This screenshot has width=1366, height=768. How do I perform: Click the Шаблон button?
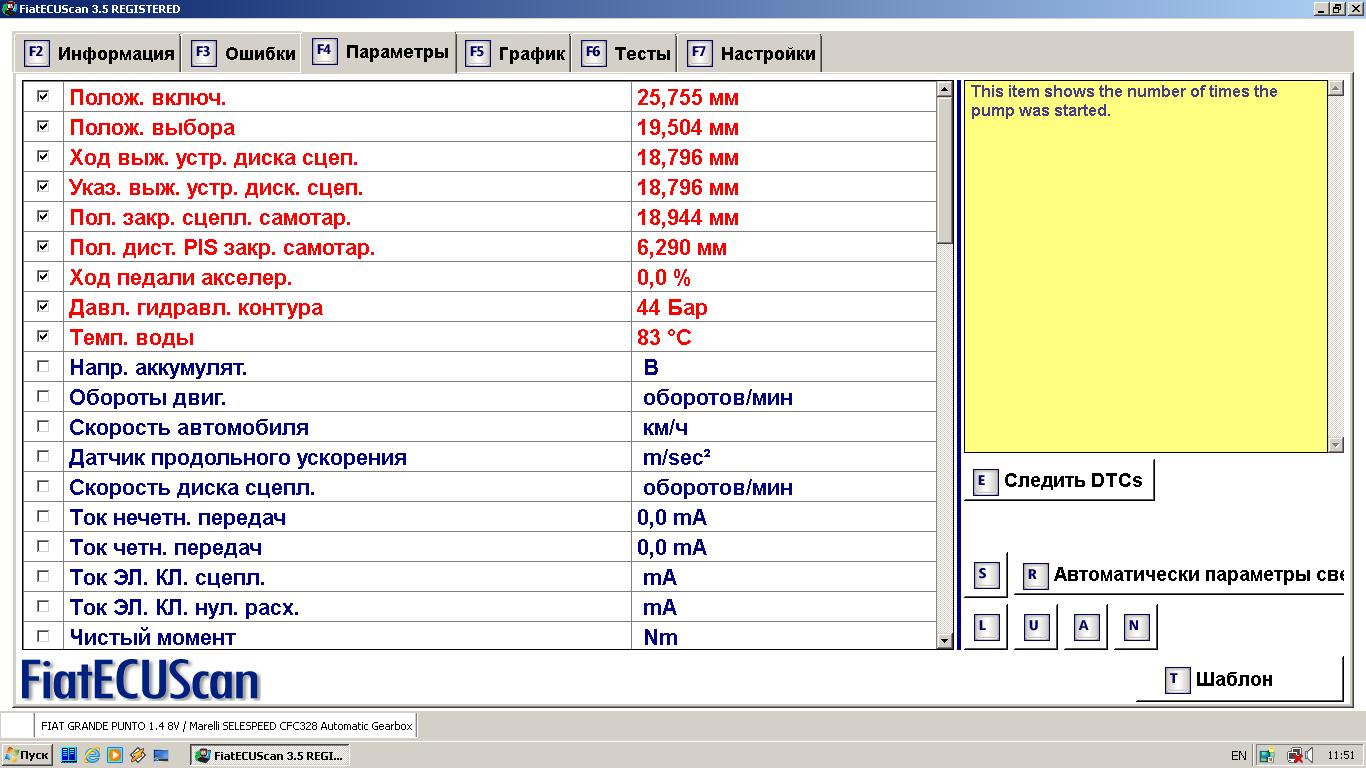tap(1239, 680)
